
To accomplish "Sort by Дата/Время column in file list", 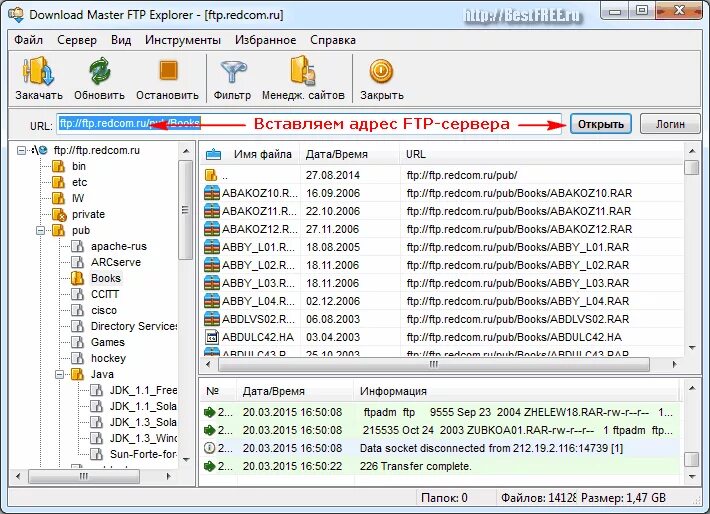I will (x=350, y=154).
